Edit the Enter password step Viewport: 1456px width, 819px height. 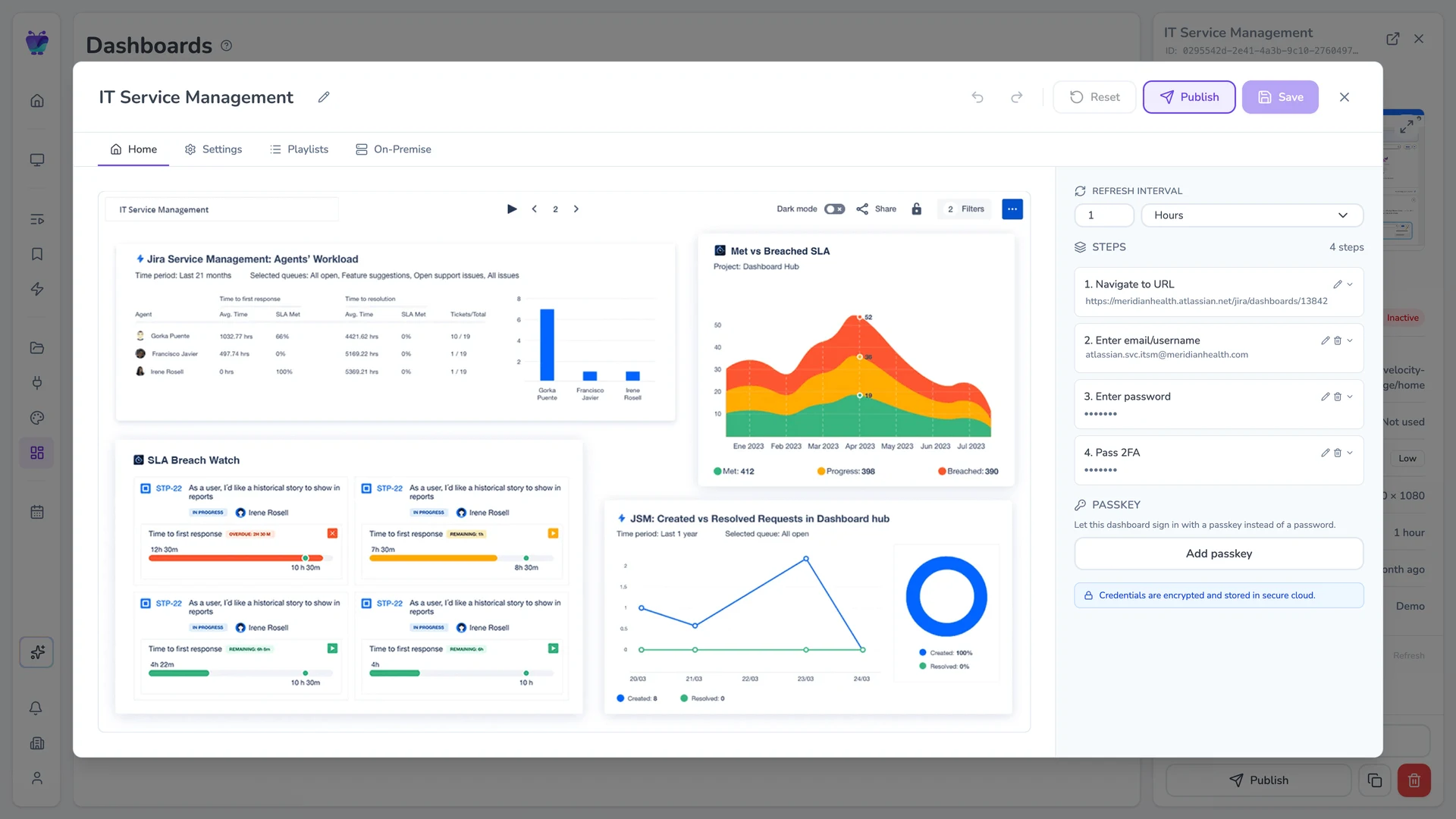tap(1326, 397)
